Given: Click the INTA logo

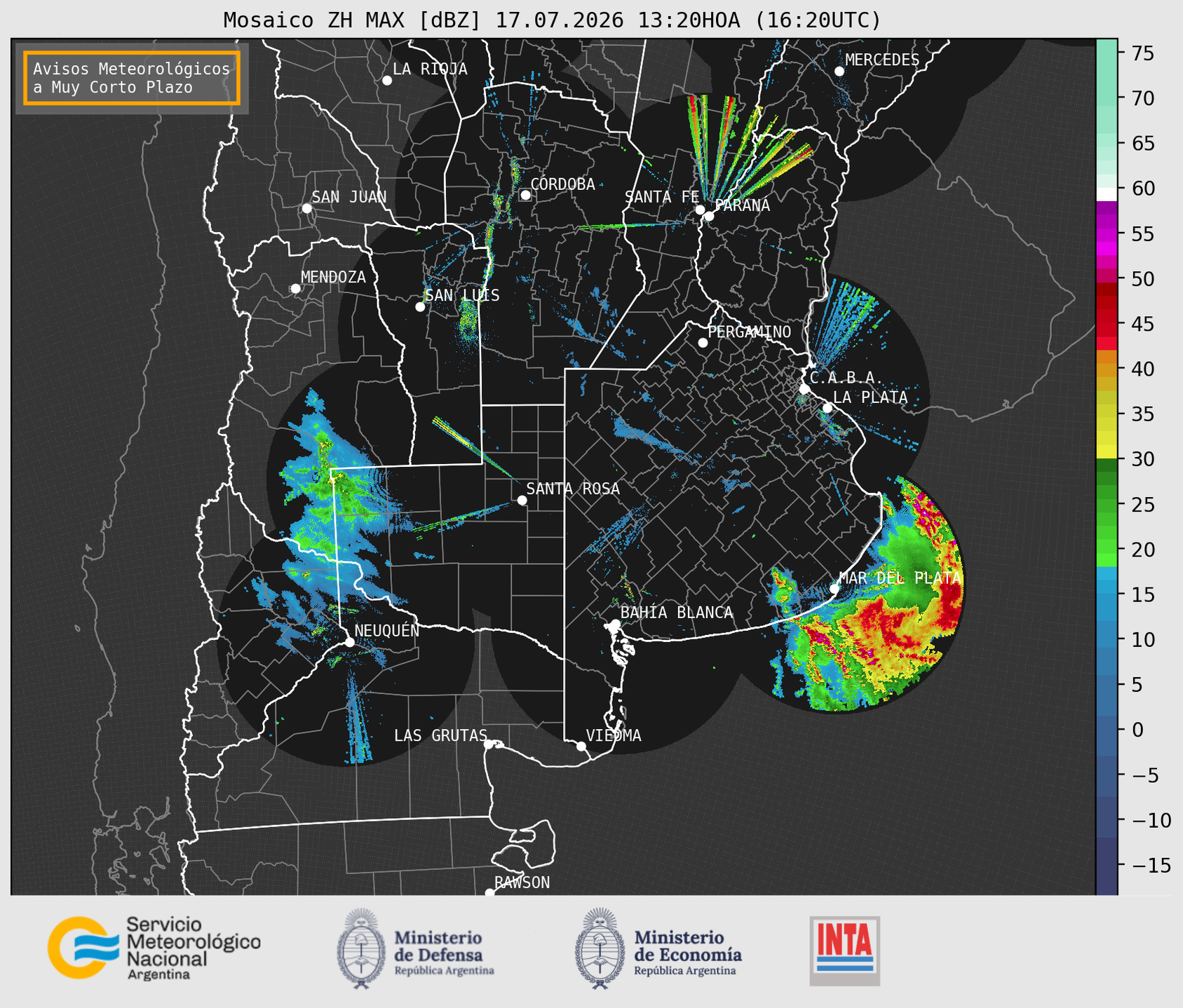Looking at the screenshot, I should click(844, 951).
